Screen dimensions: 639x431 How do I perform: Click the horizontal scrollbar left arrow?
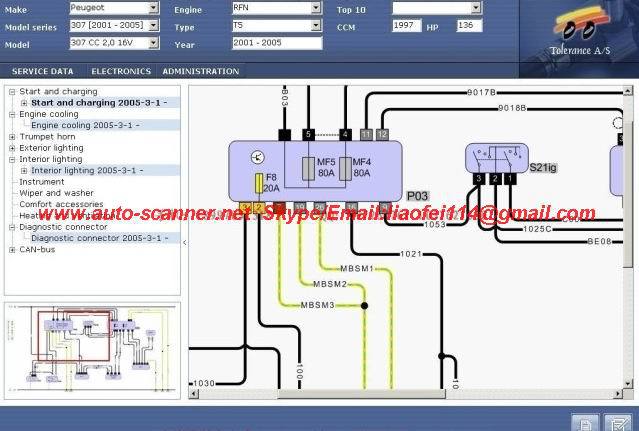pyautogui.click(x=194, y=394)
